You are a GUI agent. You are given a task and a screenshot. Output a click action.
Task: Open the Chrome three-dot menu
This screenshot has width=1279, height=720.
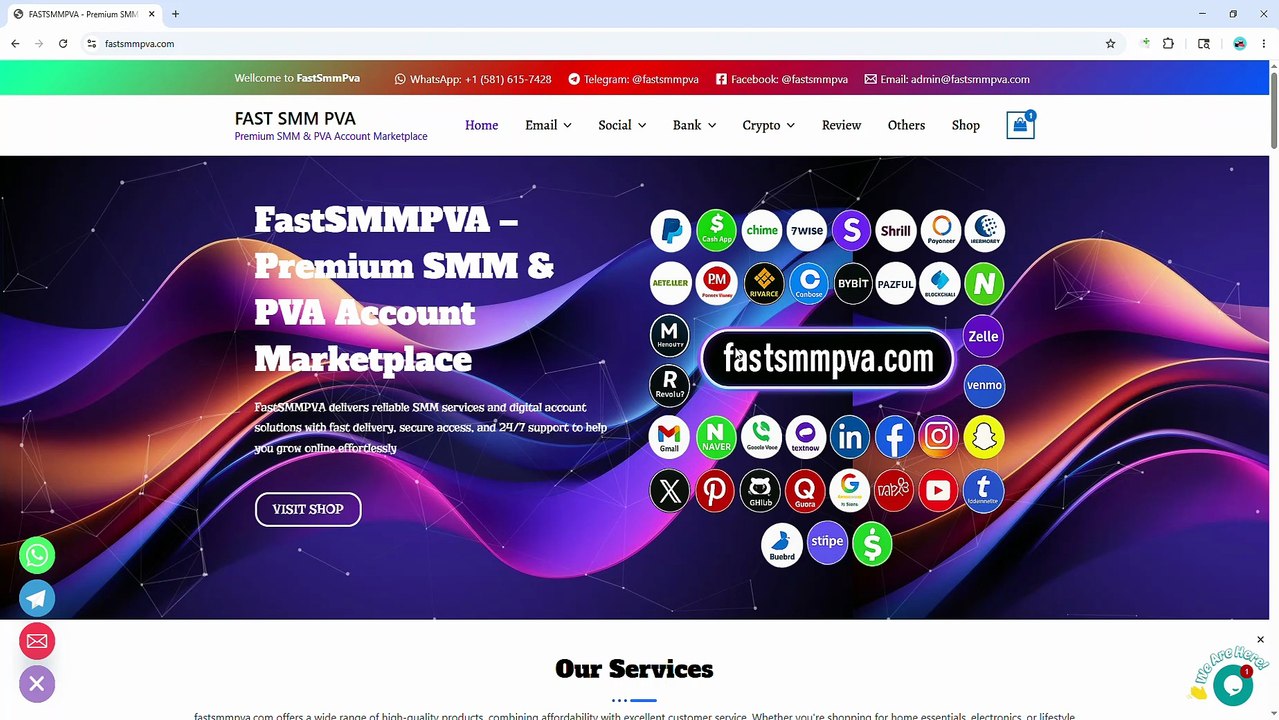pyautogui.click(x=1264, y=44)
